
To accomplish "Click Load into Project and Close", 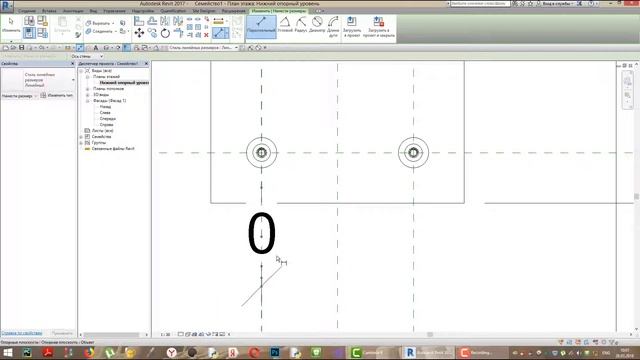I will coord(378,27).
